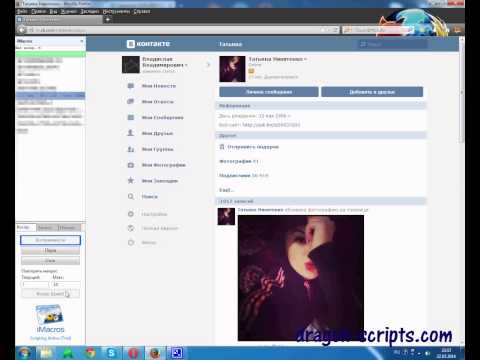Click the Информация section header
This screenshot has width=480, height=360.
click(x=320, y=106)
